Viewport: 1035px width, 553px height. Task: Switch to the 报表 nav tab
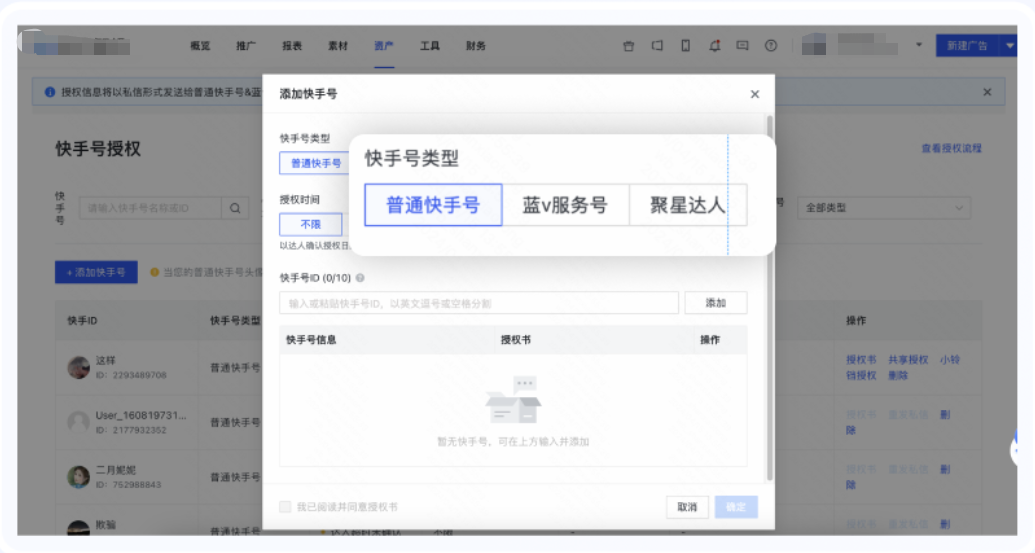tap(292, 46)
